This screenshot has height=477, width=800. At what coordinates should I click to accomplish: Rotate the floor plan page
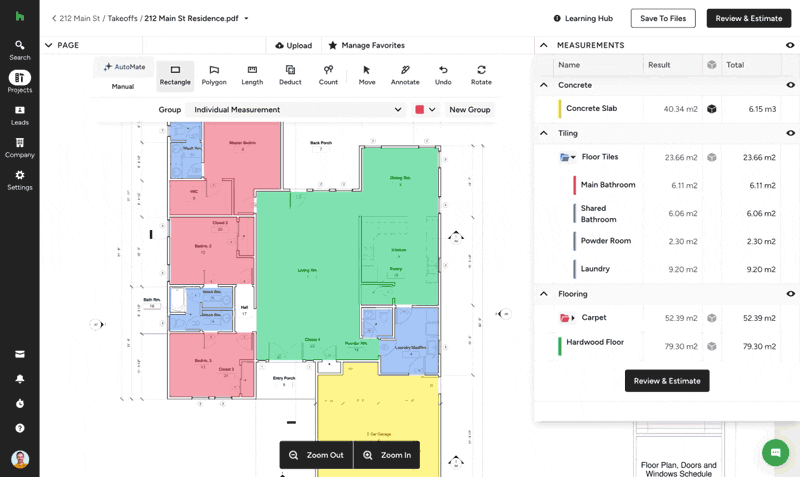pos(481,75)
